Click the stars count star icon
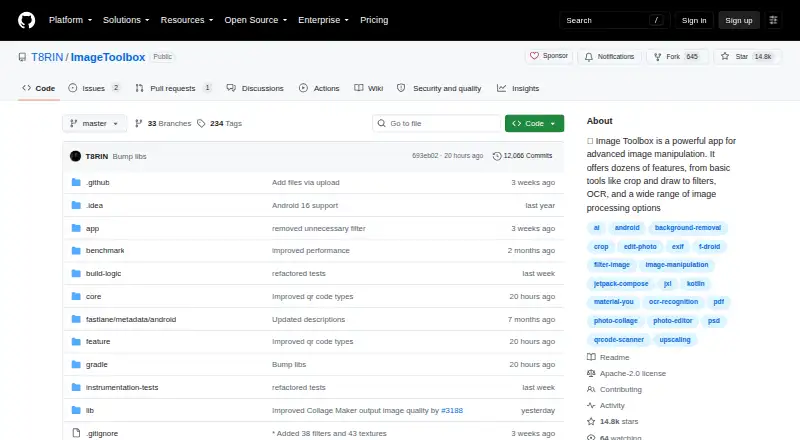Viewport: 800px width, 440px height. (x=591, y=421)
